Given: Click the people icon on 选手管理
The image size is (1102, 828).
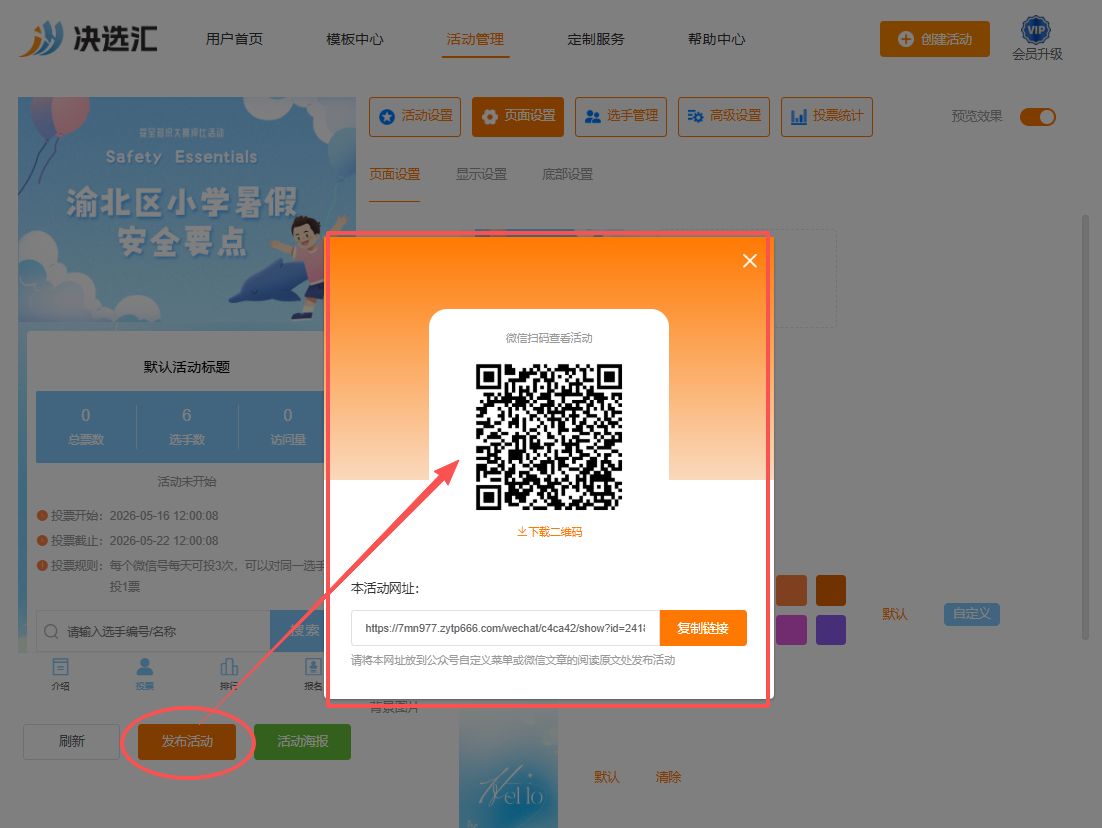Looking at the screenshot, I should coord(593,117).
